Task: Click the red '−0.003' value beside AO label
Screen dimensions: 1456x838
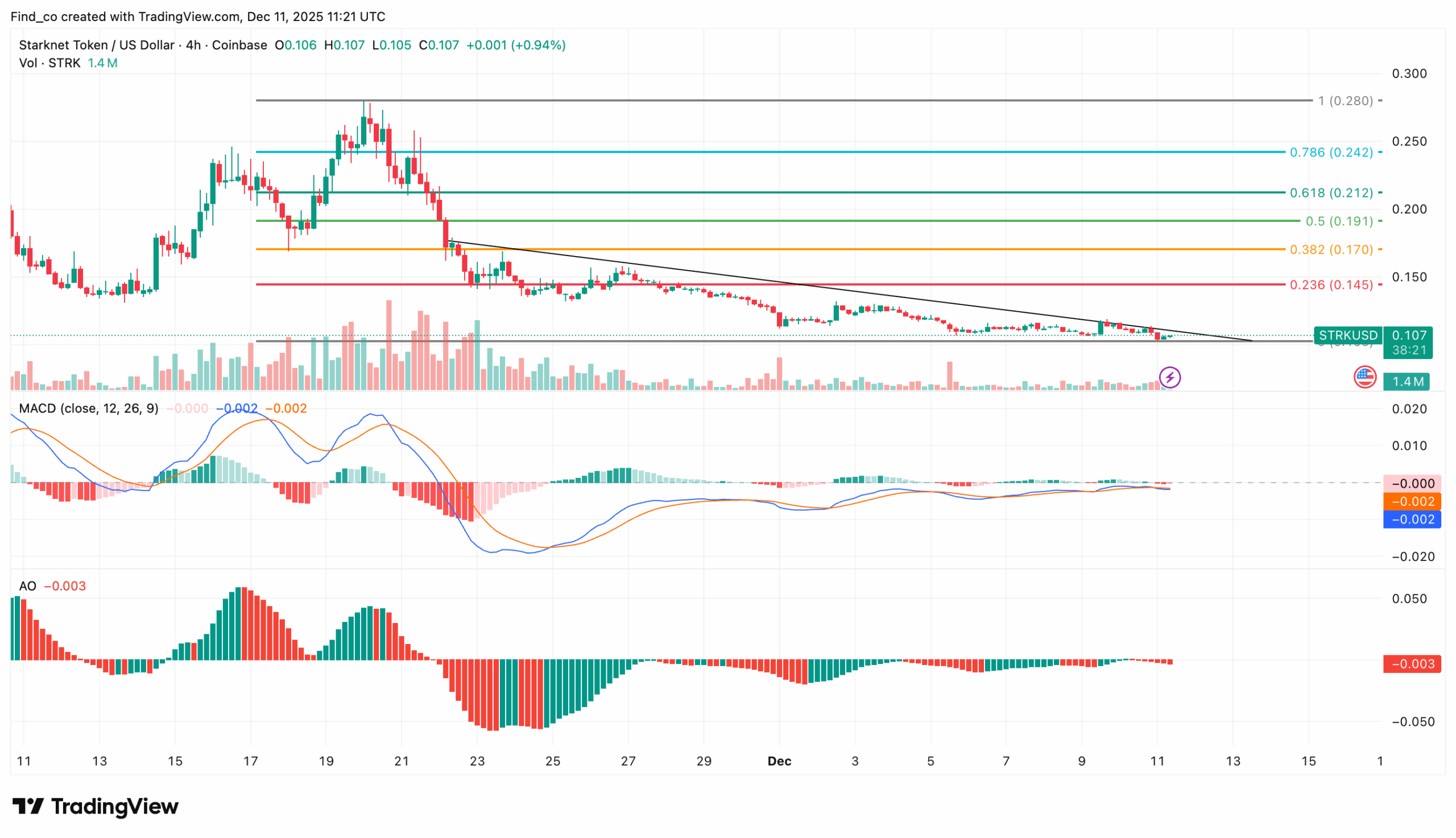Action: coord(65,586)
